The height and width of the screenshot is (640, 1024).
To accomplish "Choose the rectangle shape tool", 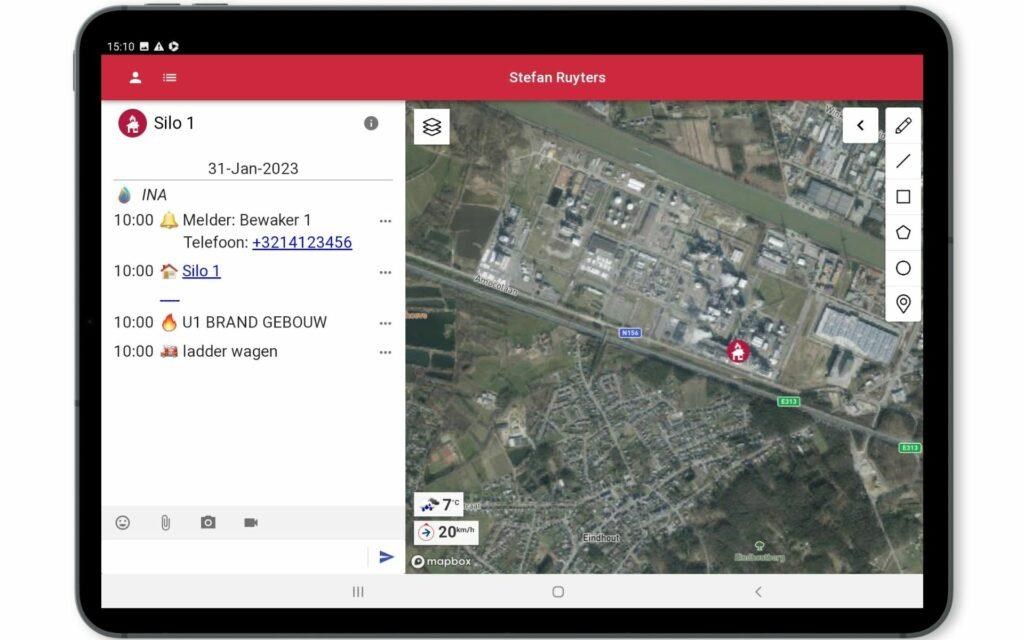I will point(903,197).
